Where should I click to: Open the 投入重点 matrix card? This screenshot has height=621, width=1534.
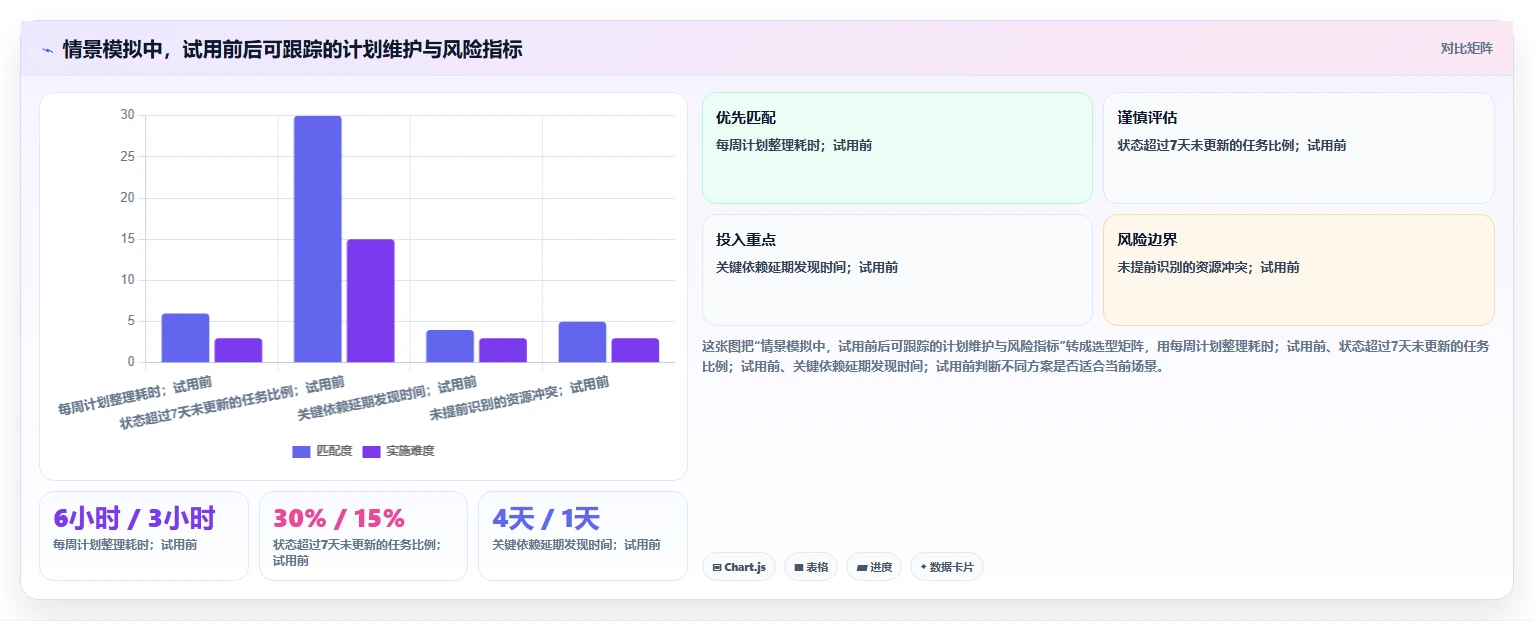897,270
